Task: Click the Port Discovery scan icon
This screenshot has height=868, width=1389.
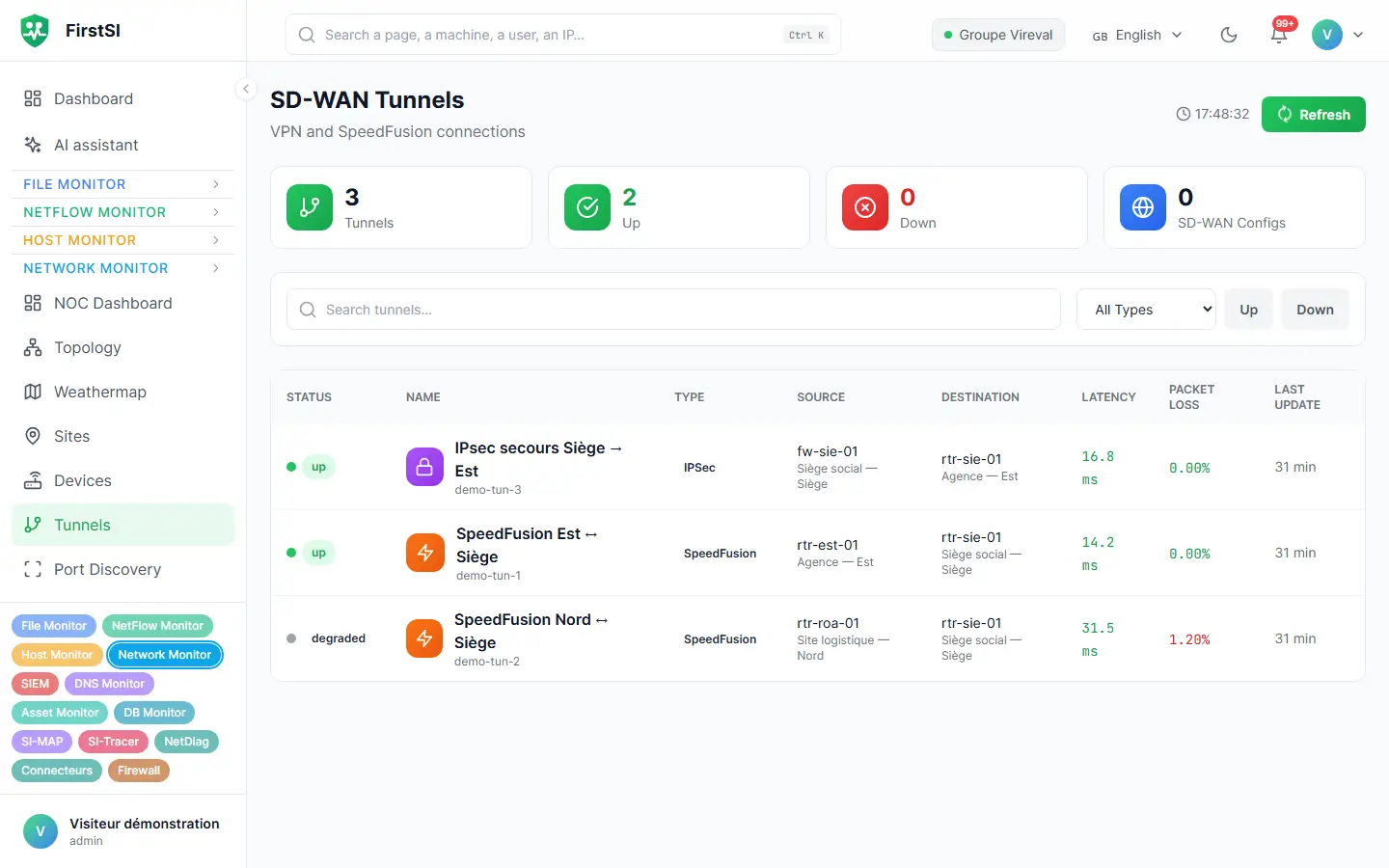Action: (33, 569)
